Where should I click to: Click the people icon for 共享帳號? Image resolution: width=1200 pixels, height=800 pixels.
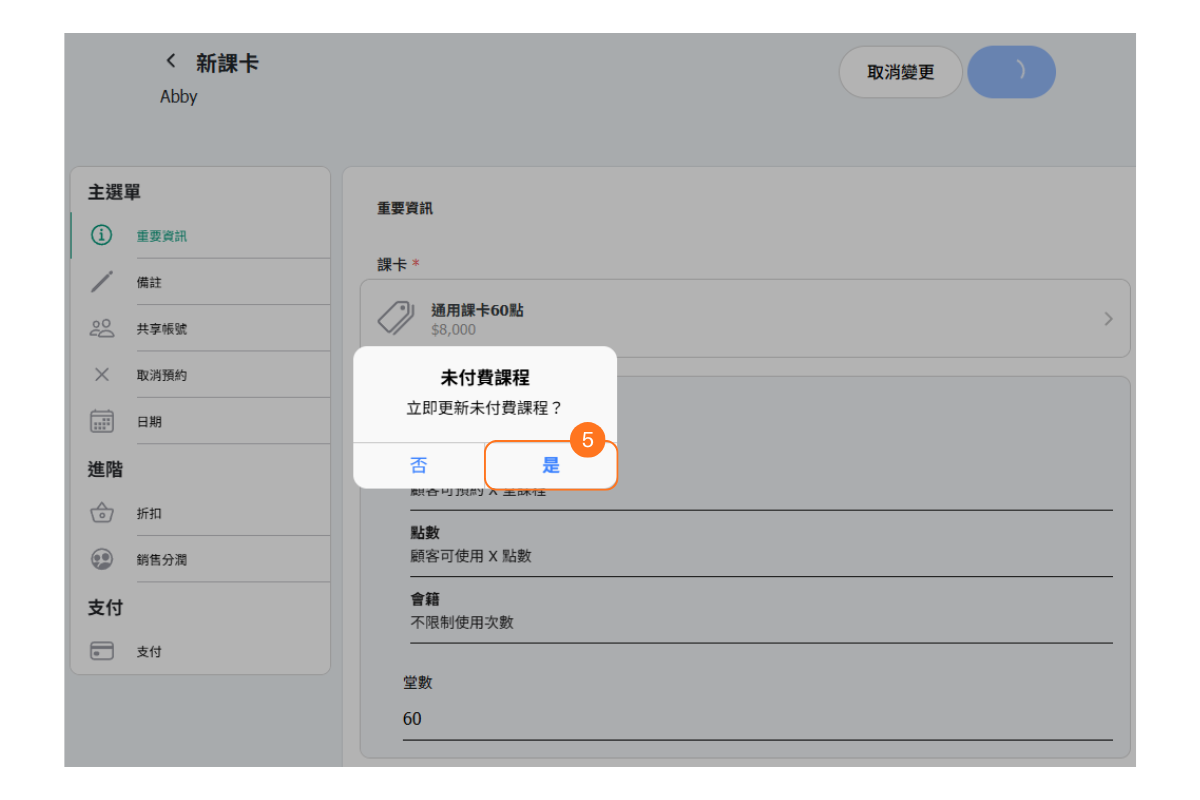click(x=101, y=328)
